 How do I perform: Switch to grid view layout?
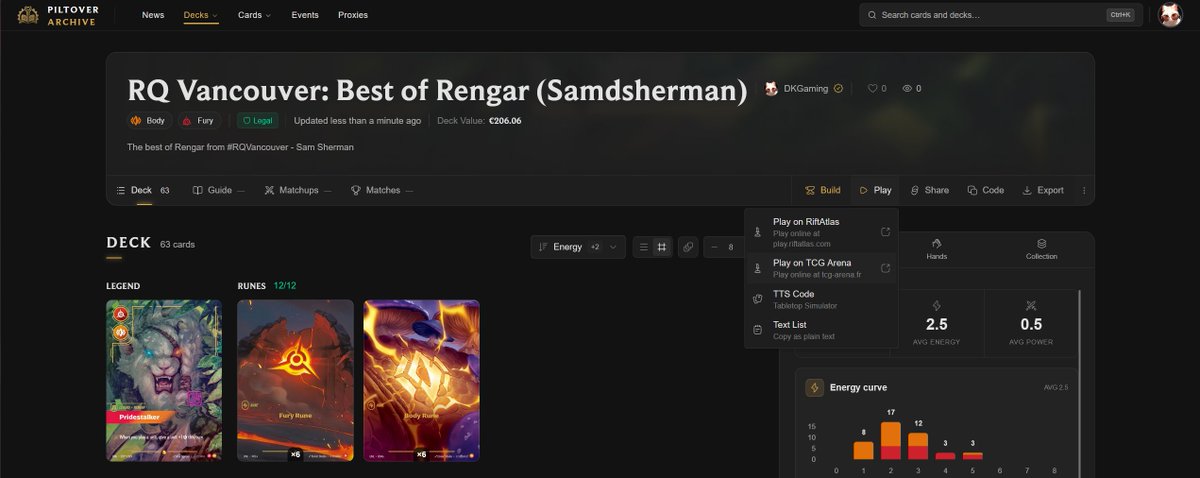point(660,247)
